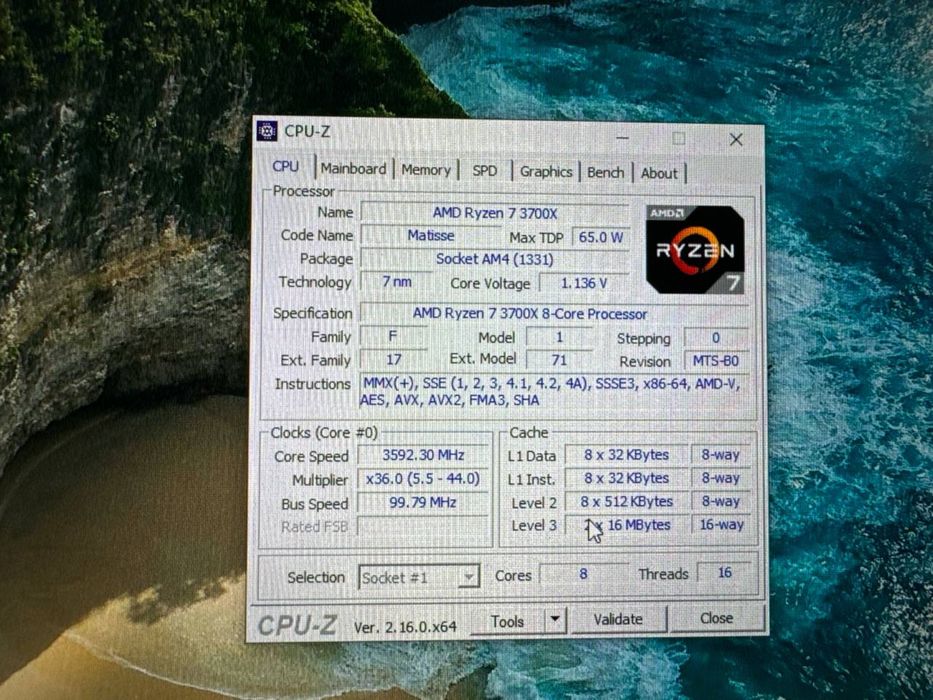Click the L1 Data size 8 x 32 KBytes

coord(626,455)
